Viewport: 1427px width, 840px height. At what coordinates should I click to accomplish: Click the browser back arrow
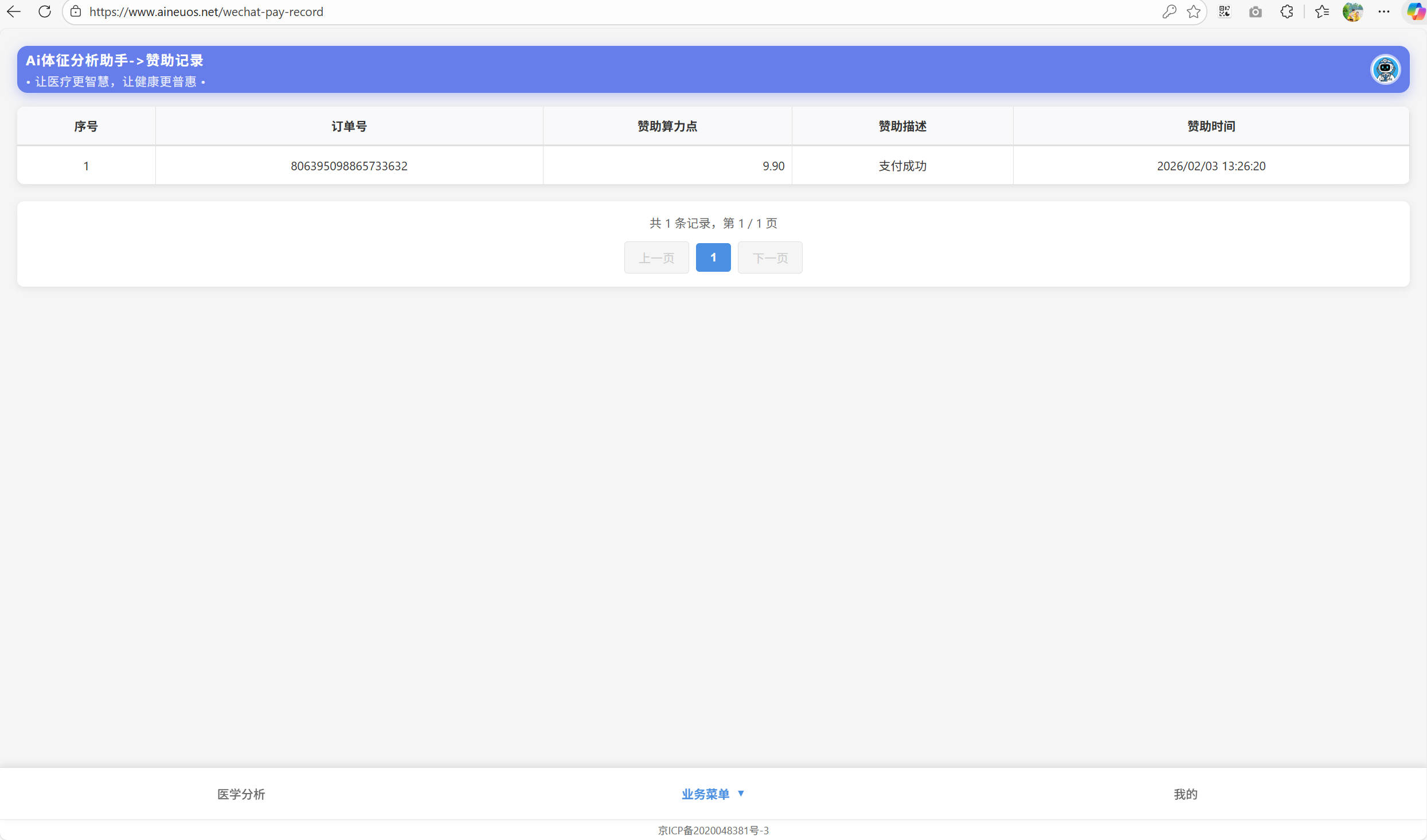(14, 11)
